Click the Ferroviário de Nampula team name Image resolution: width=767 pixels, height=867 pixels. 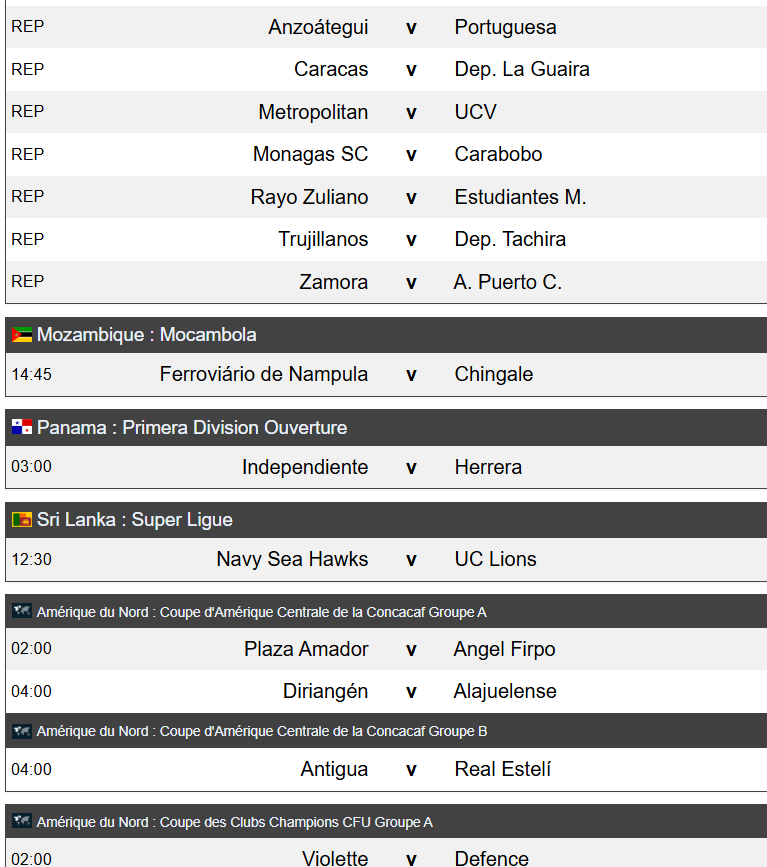click(x=264, y=374)
